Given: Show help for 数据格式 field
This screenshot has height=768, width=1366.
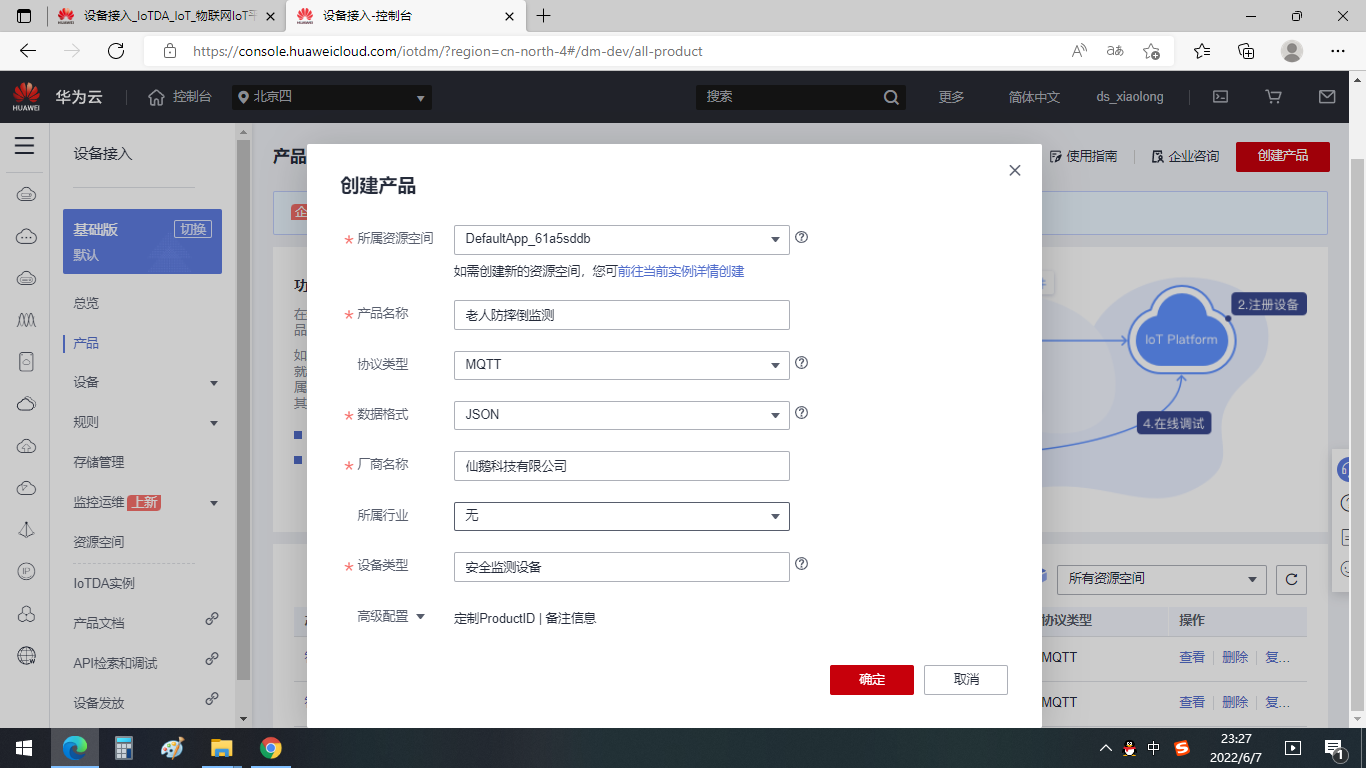Looking at the screenshot, I should click(801, 413).
